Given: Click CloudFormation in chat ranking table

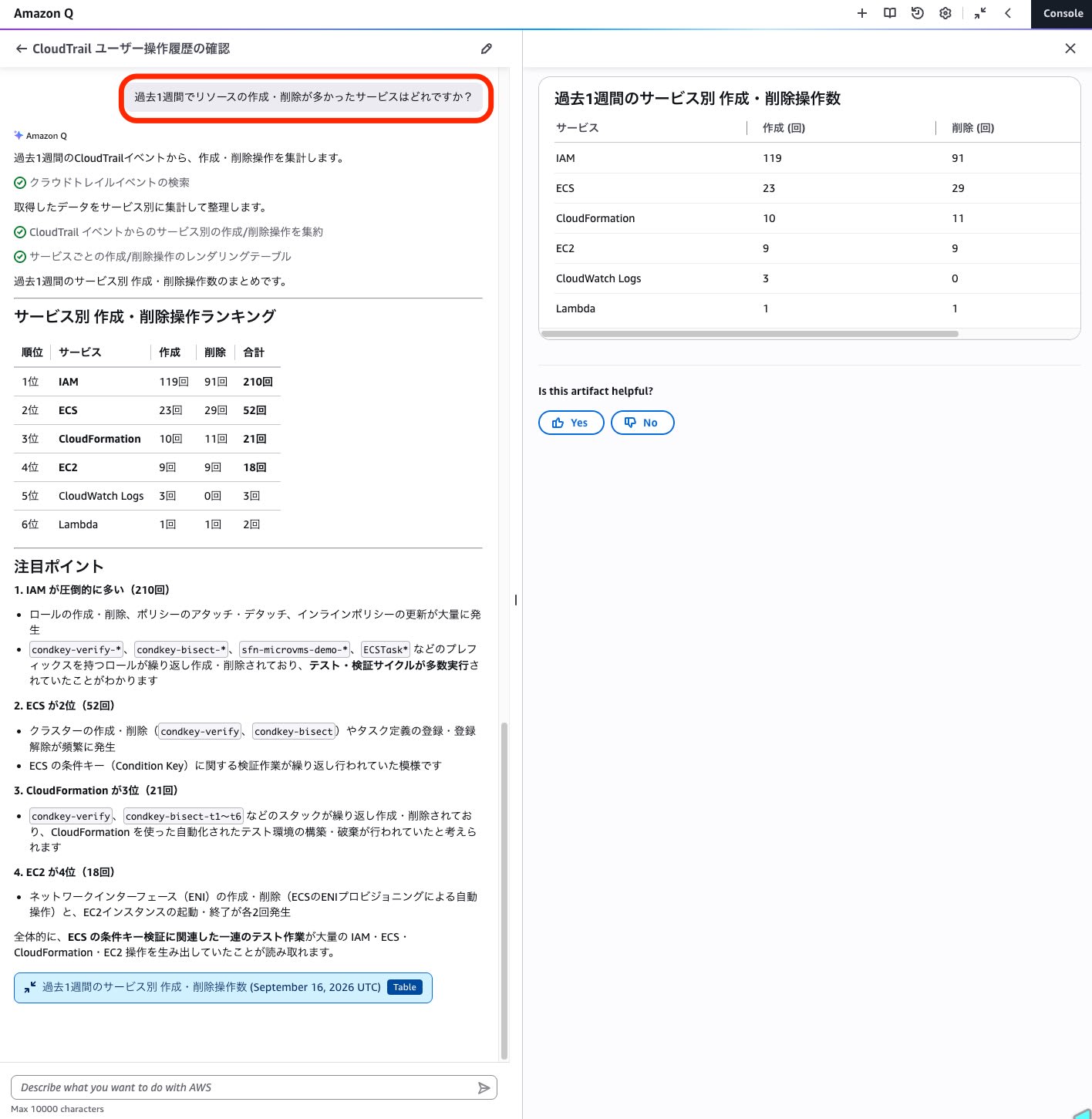Looking at the screenshot, I should point(99,439).
